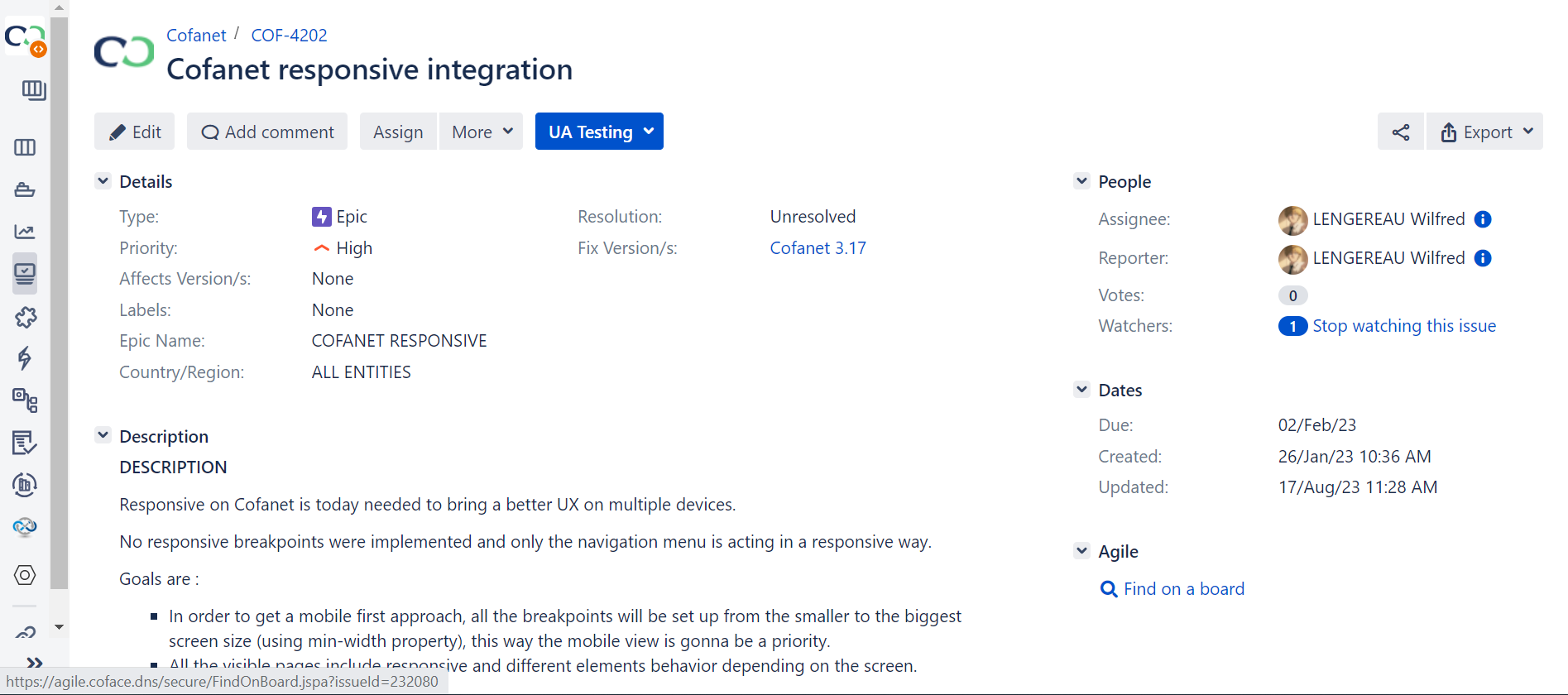Select the highlighted issues monitor icon in sidebar
The width and height of the screenshot is (1568, 695).
[25, 274]
